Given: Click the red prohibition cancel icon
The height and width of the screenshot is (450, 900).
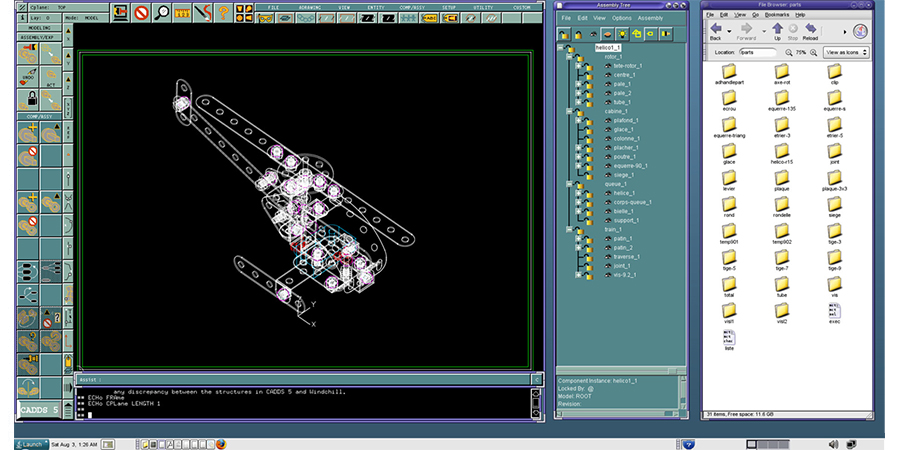Looking at the screenshot, I should point(141,13).
